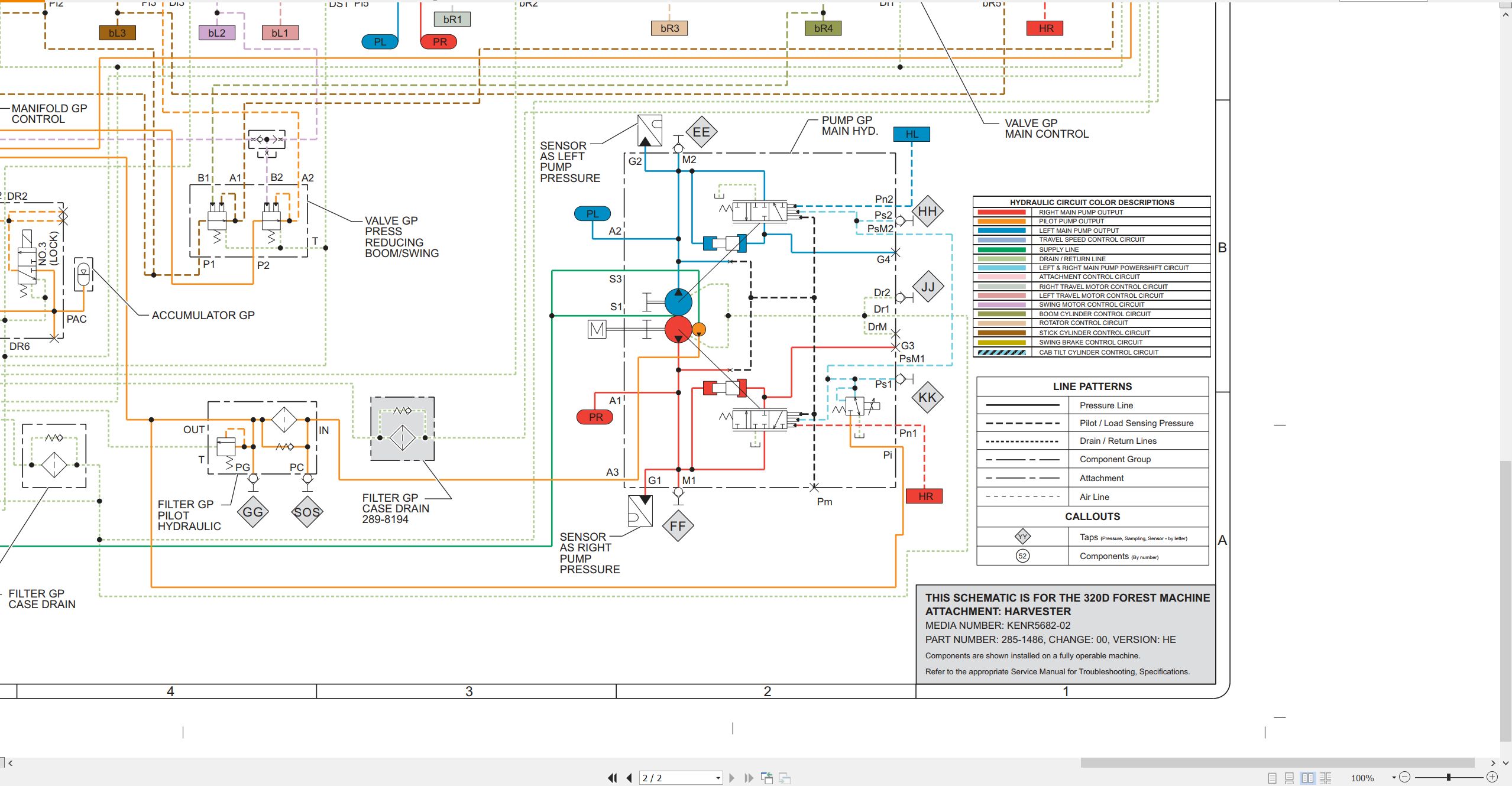Click the grey bR1 tag

(452, 20)
